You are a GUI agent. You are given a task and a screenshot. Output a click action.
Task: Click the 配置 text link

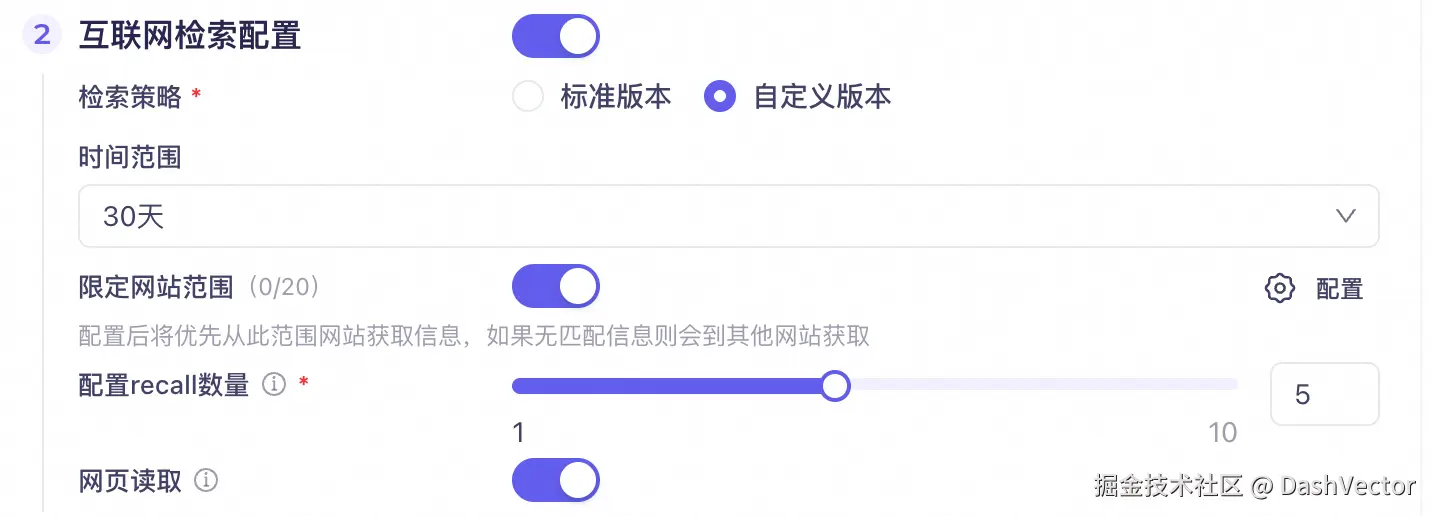coord(1339,289)
